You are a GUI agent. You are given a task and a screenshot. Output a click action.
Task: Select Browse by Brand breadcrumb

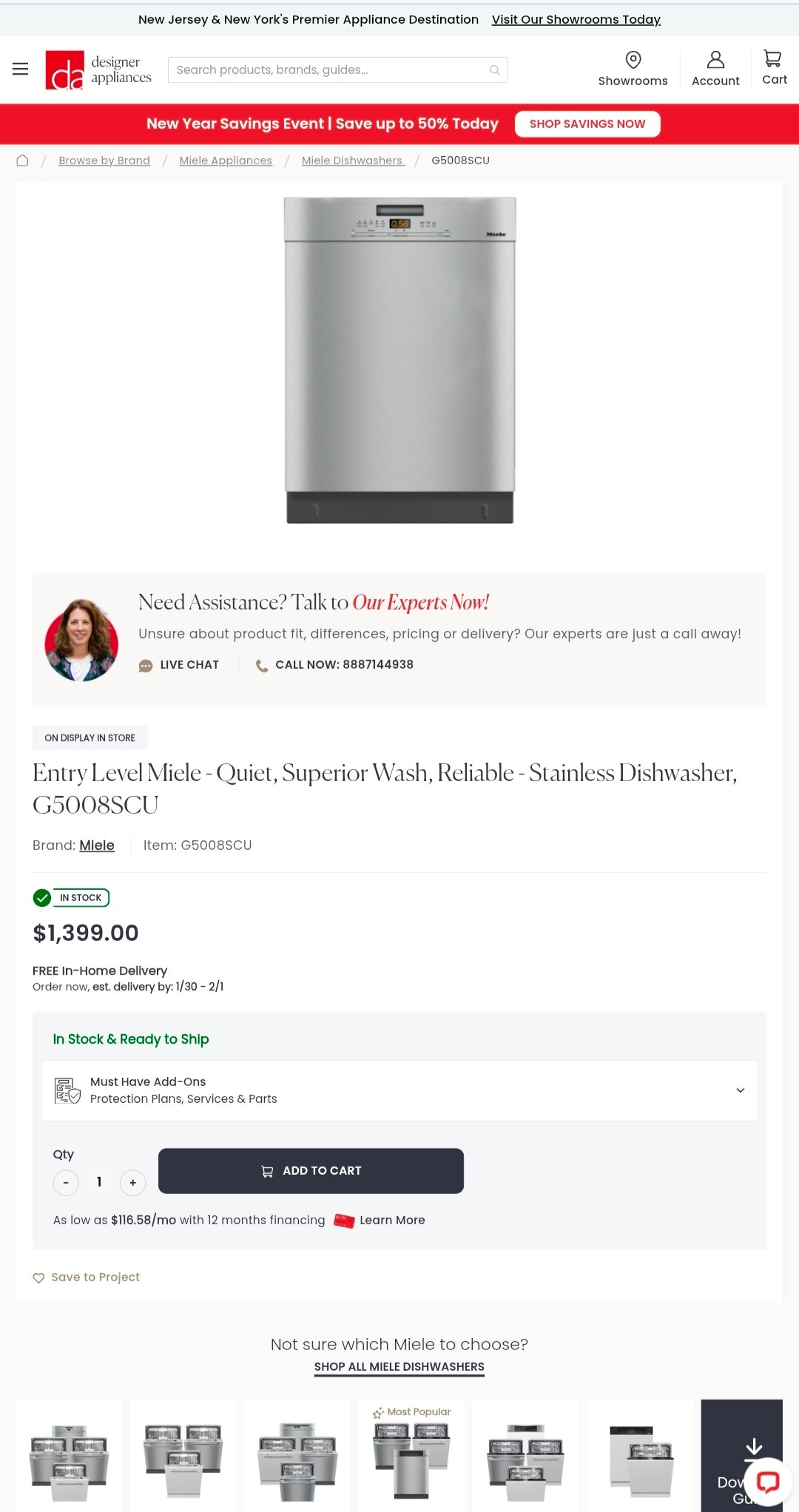104,161
